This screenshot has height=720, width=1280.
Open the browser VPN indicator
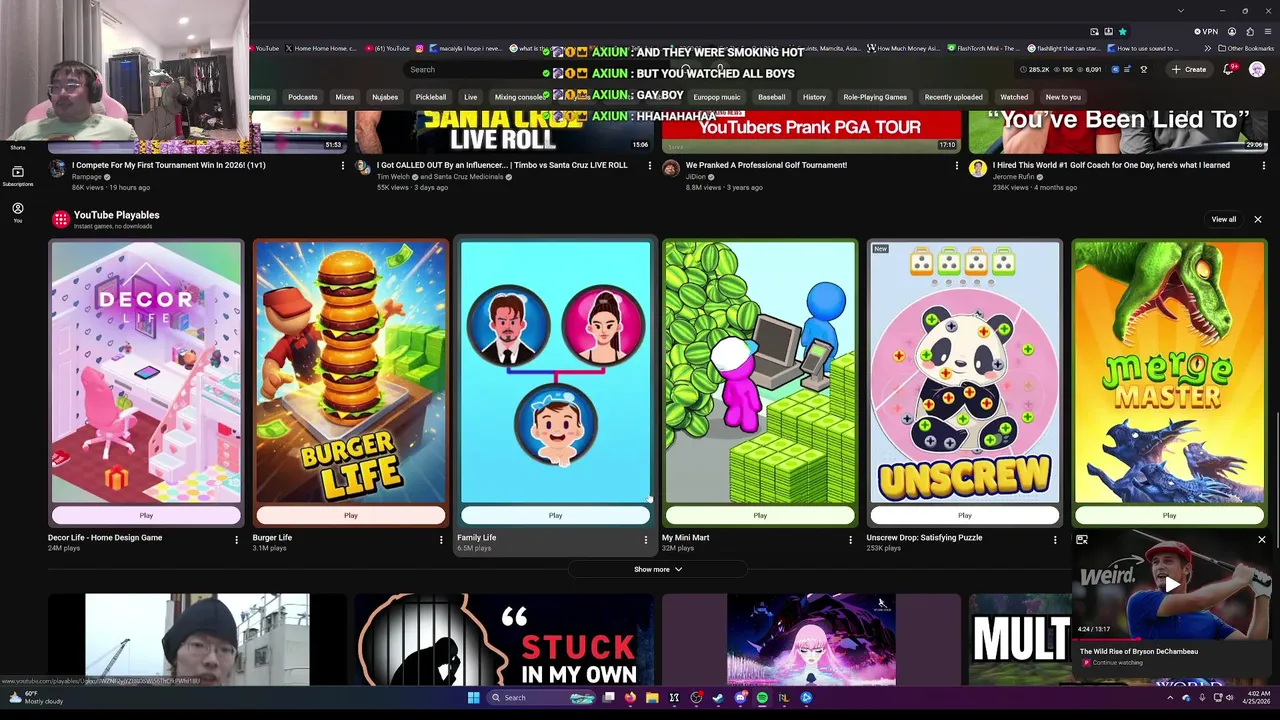point(1206,32)
